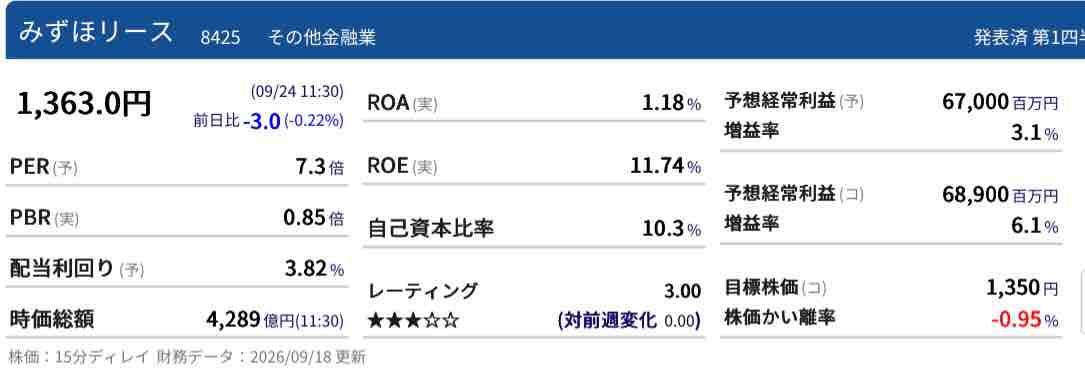Screen dimensions: 1085x370
Task: Select the stock code 8425
Action: [x=220, y=37]
